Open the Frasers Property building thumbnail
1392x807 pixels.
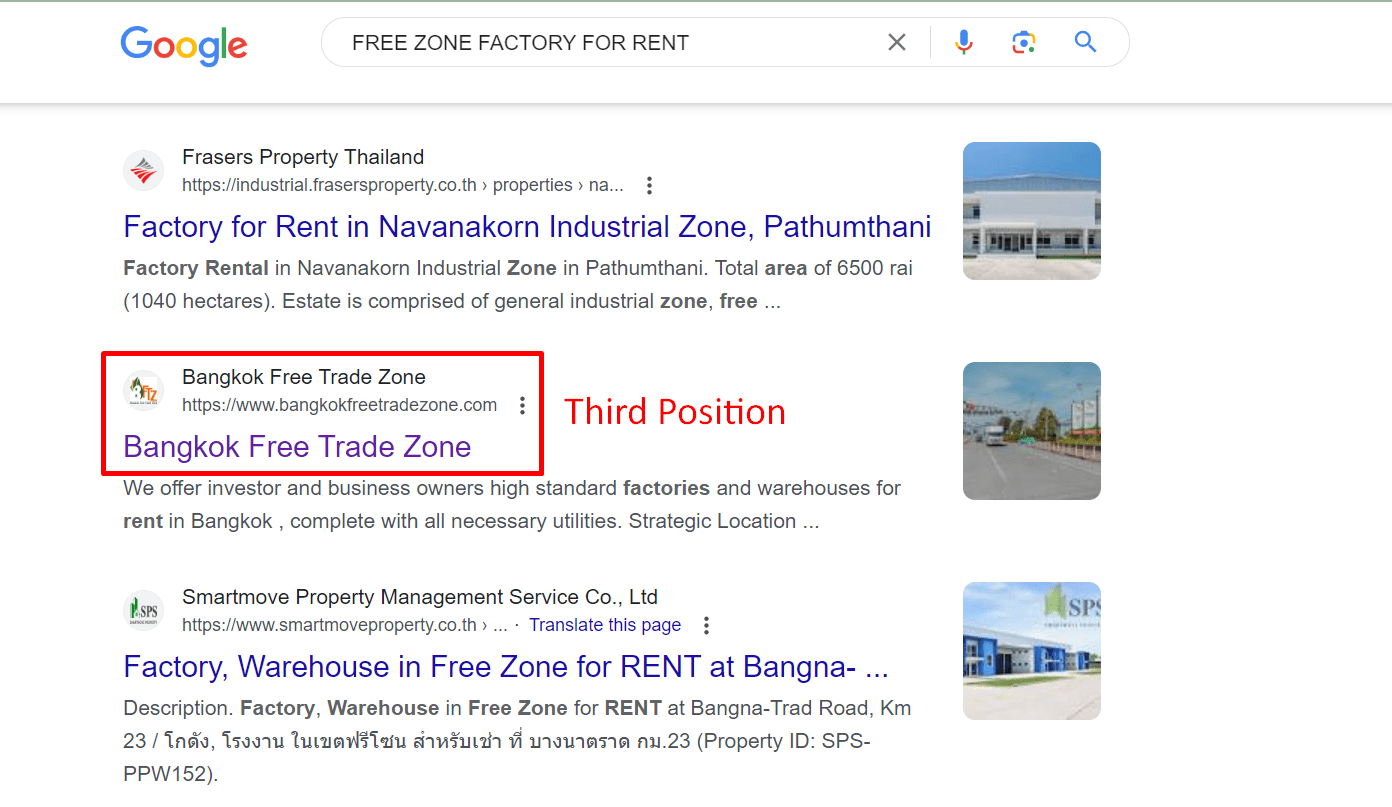coord(1031,211)
